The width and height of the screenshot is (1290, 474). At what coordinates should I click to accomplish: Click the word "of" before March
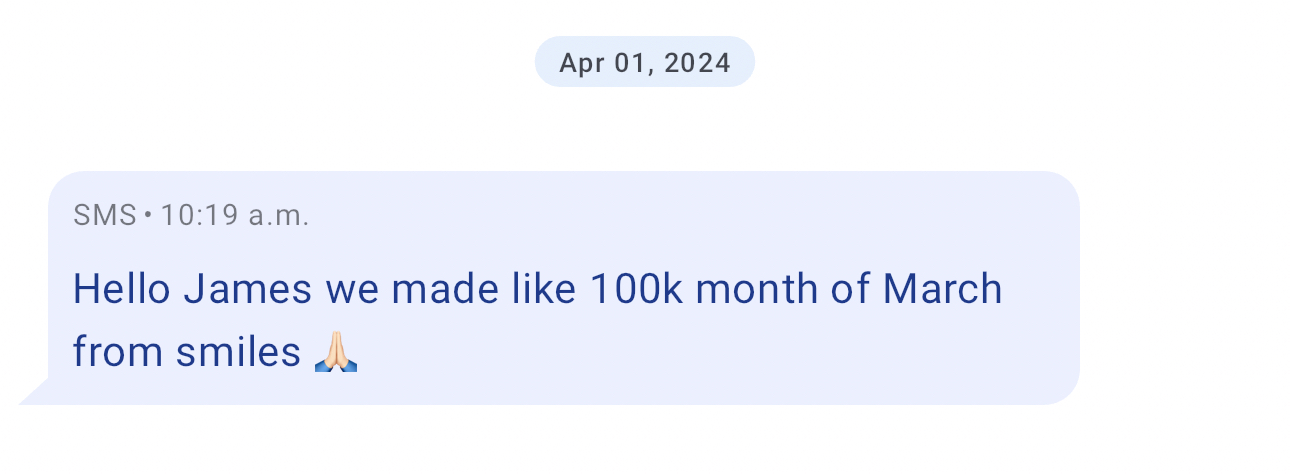[x=849, y=290]
